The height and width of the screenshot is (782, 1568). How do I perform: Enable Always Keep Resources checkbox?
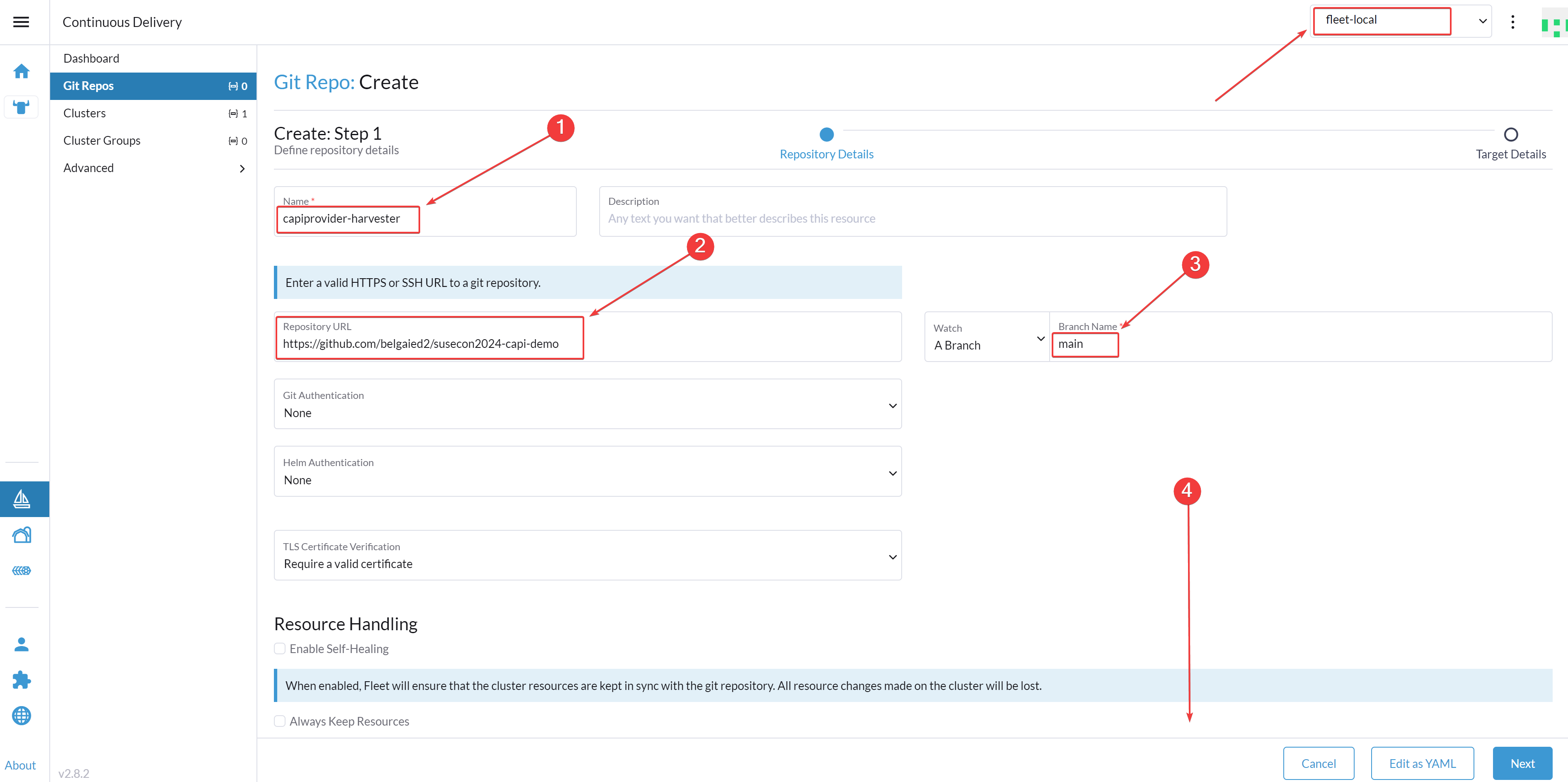click(281, 721)
